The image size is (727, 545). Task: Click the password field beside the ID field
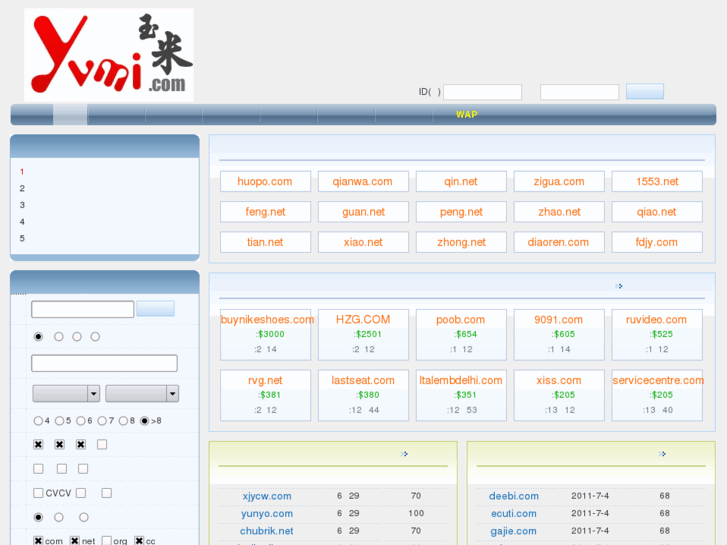click(579, 92)
